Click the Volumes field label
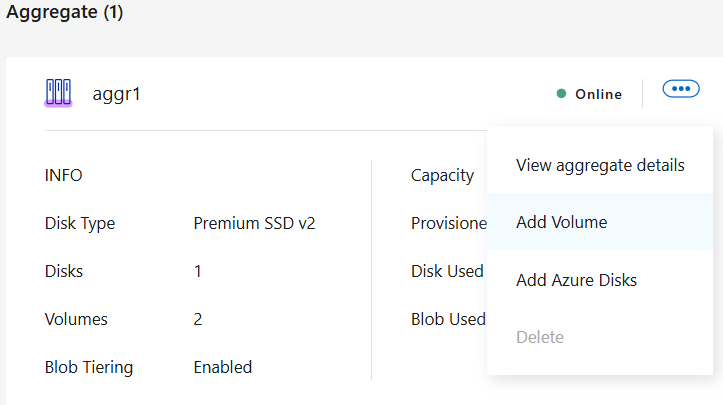This screenshot has width=723, height=405. pos(76,319)
